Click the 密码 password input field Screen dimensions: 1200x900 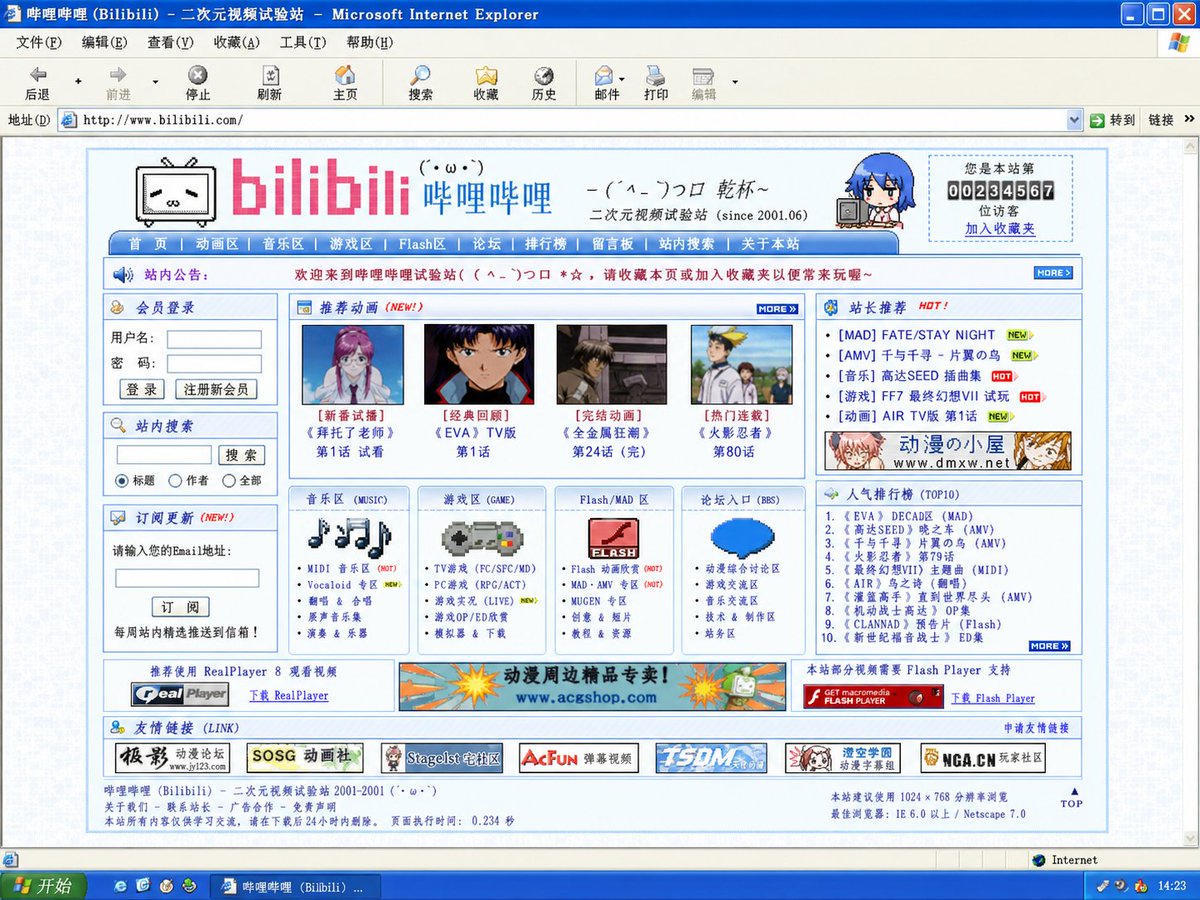tap(214, 364)
